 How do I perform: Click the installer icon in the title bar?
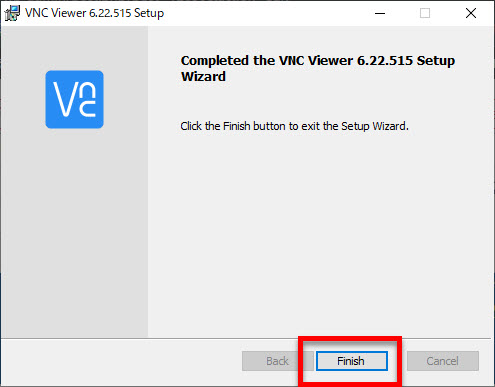click(x=12, y=13)
